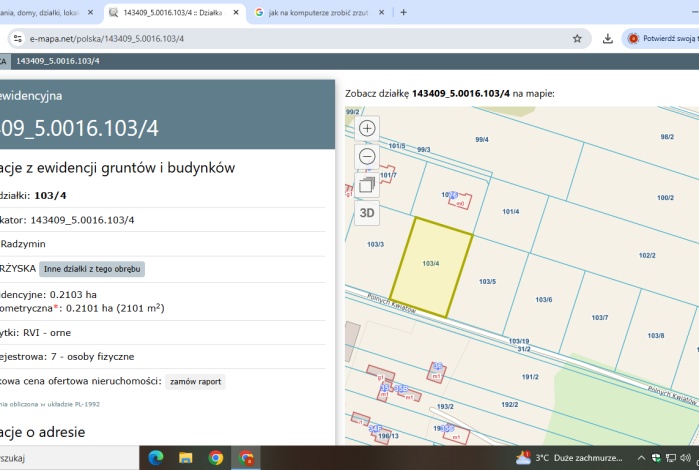
Task: Toggle the 3D map view
Action: [367, 212]
